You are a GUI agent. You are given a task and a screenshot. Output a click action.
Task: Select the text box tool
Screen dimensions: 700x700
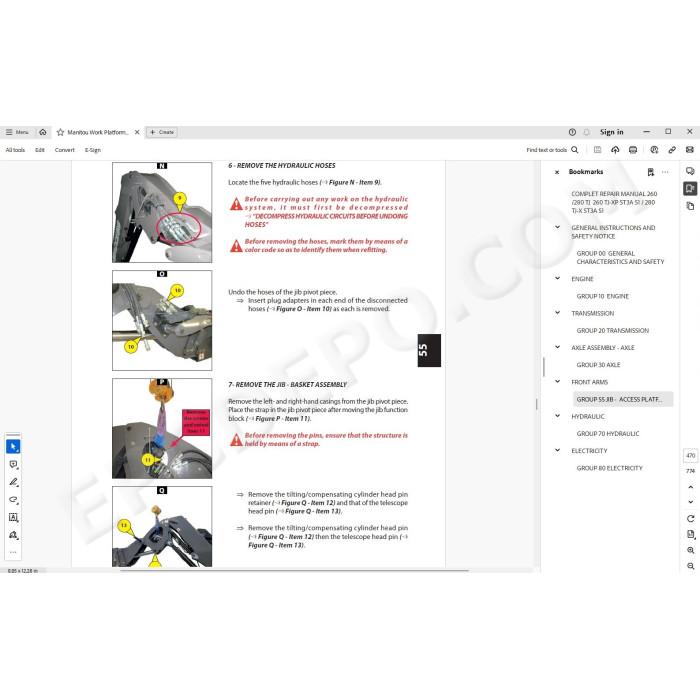click(13, 517)
